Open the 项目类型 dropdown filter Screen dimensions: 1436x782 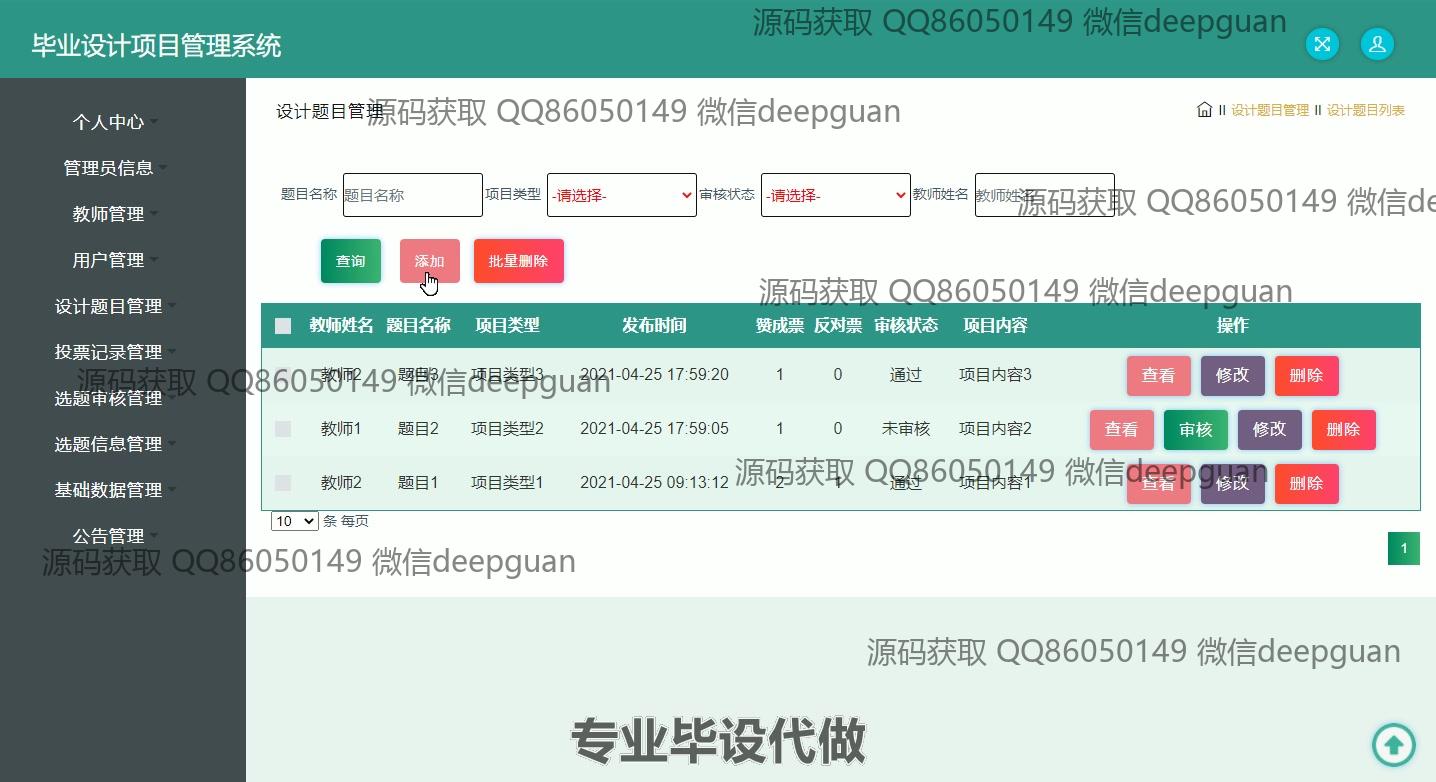tap(622, 195)
